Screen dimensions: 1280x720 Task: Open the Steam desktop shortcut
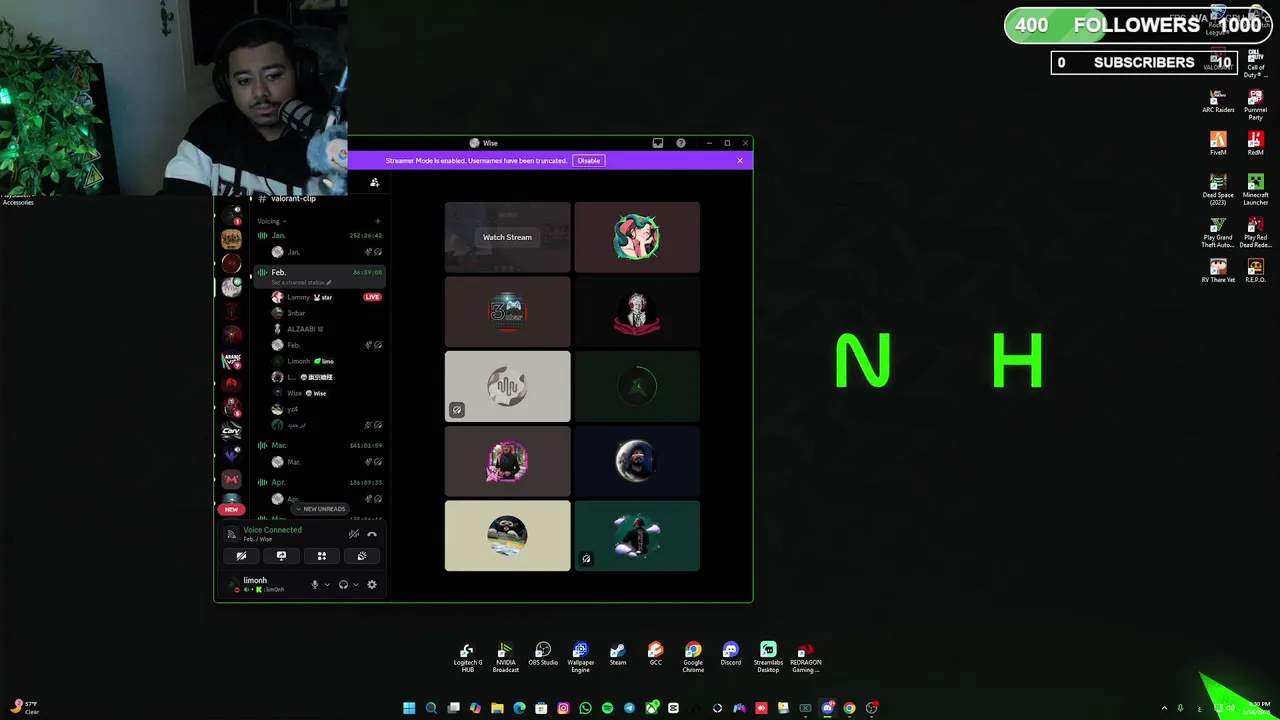pos(618,654)
